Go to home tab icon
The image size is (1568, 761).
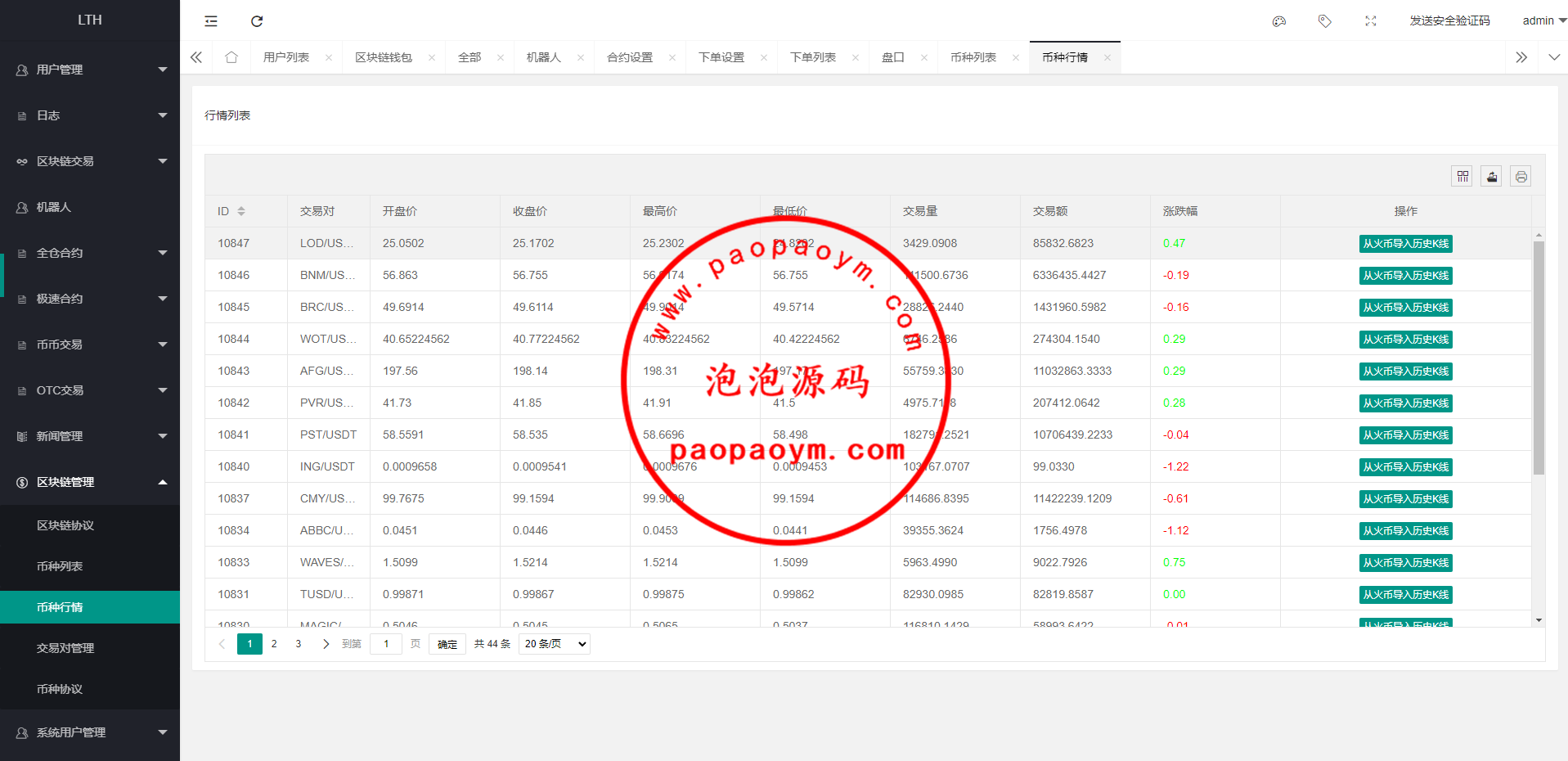[x=231, y=57]
